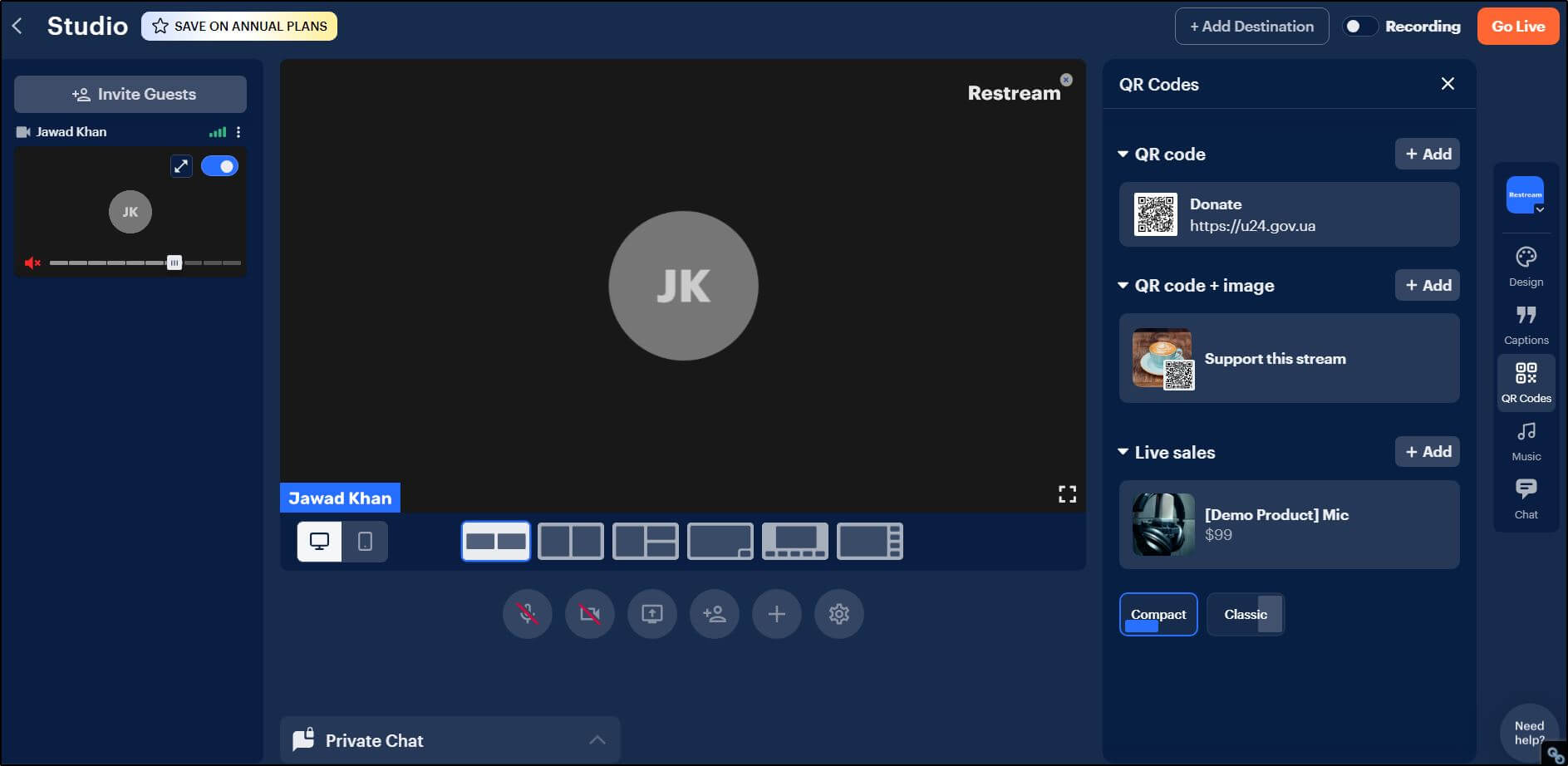Screen dimensions: 1568x766
Task: Open the Captions panel
Action: [1526, 322]
